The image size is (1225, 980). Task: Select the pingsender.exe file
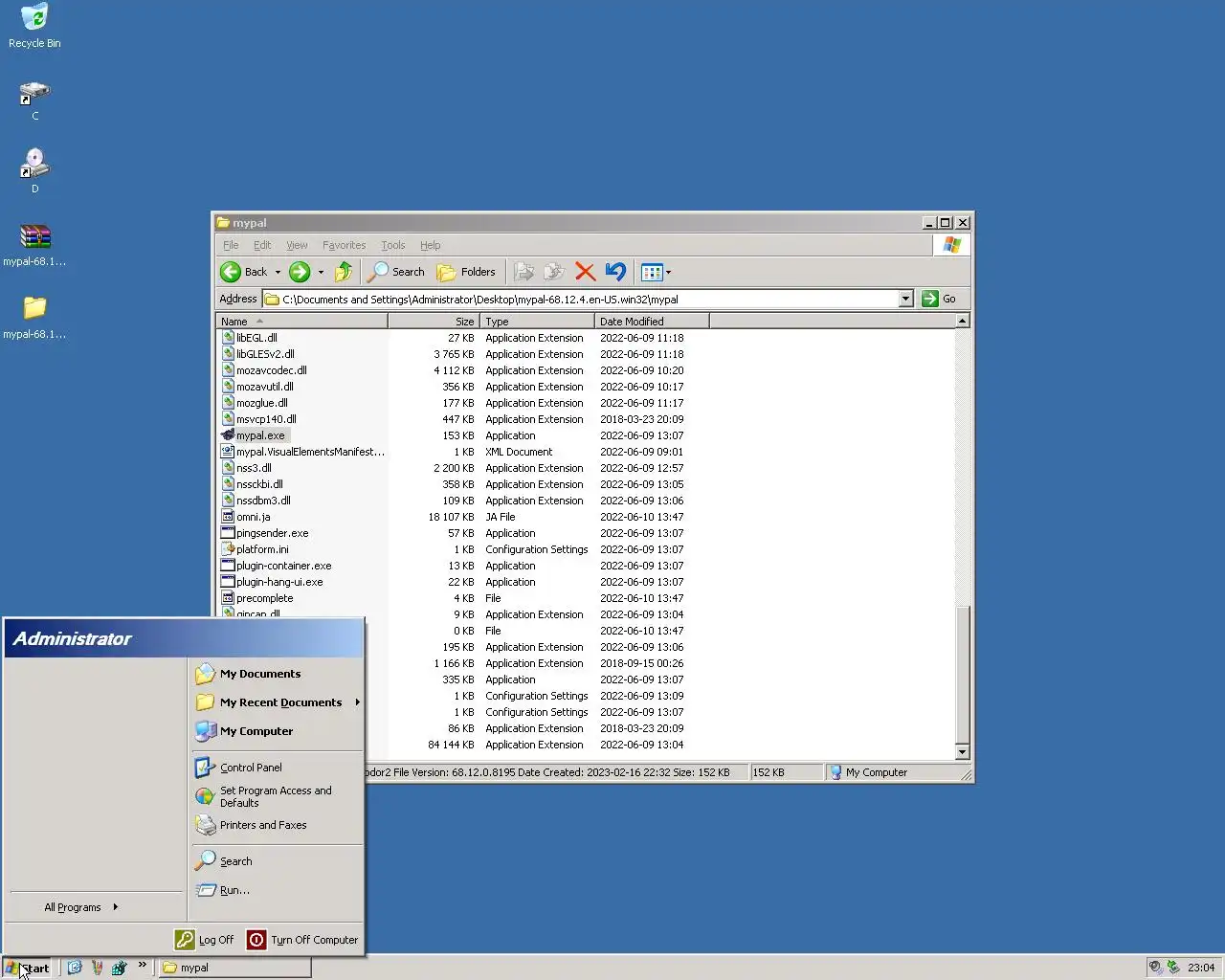pos(272,533)
